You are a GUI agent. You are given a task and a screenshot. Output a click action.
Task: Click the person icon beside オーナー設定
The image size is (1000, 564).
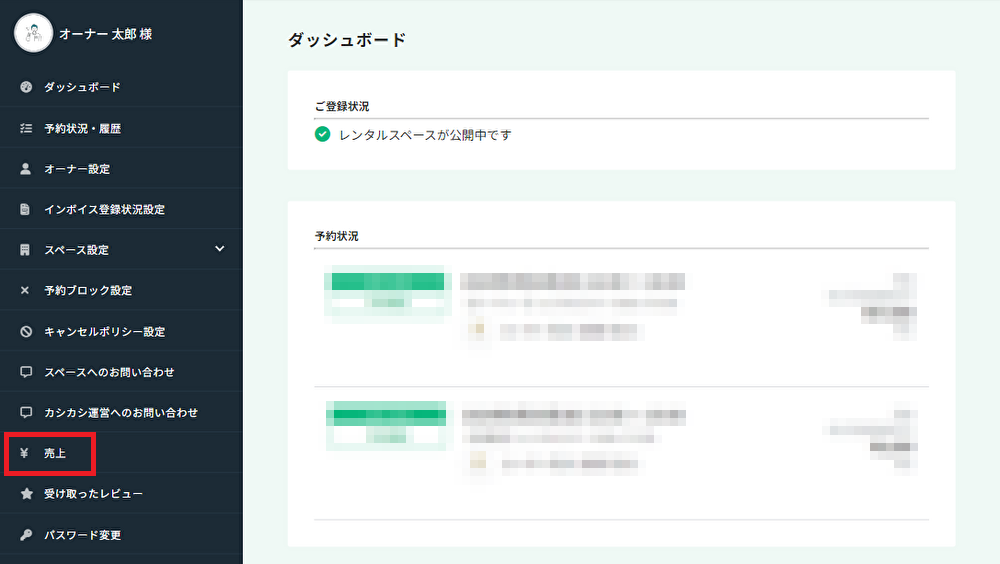point(26,169)
